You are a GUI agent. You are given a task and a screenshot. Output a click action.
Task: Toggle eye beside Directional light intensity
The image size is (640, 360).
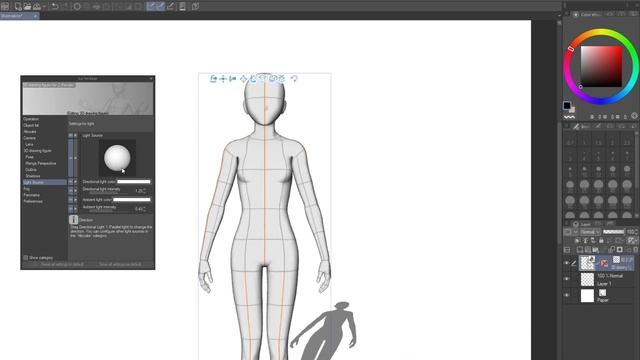click(x=70, y=190)
